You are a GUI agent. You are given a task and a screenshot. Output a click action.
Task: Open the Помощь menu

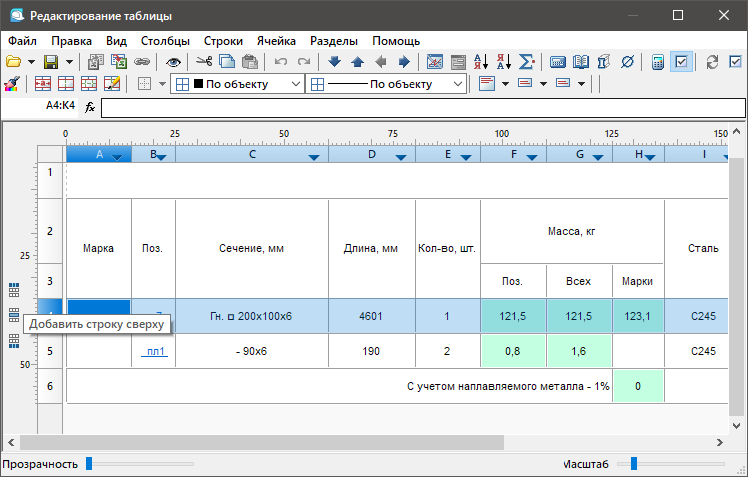[x=396, y=41]
